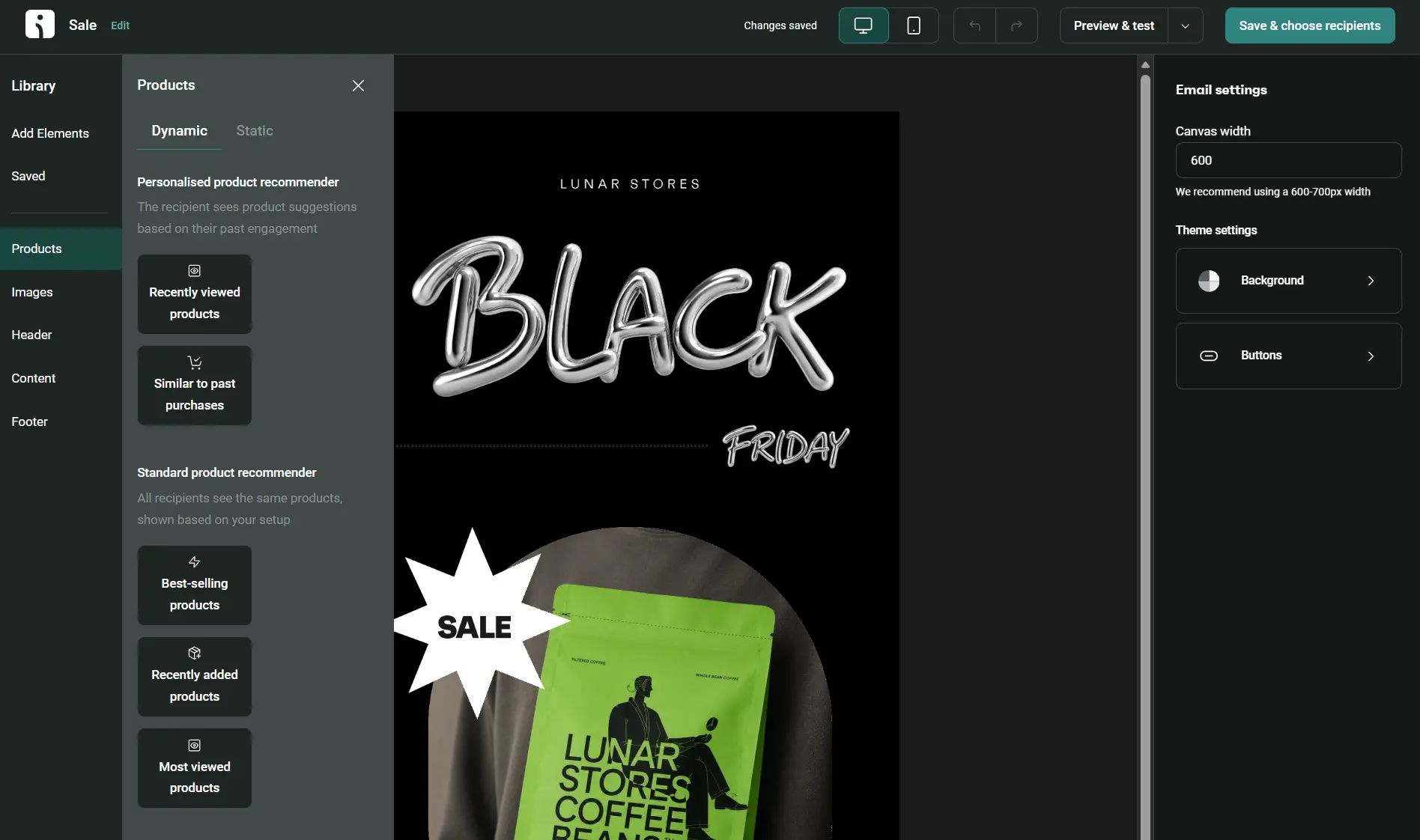Click the Preview & test button

point(1114,25)
